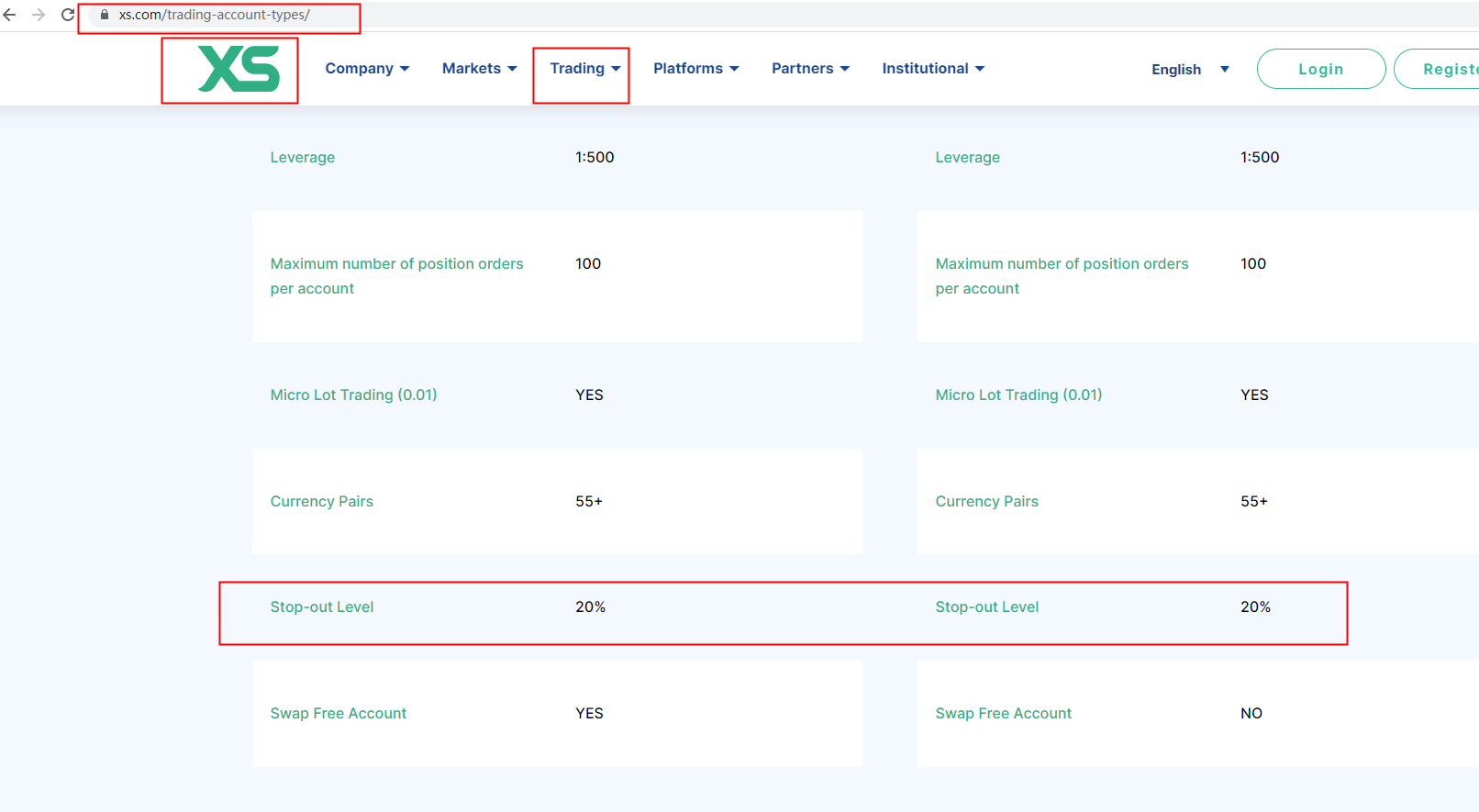The image size is (1479, 812).
Task: Click the right Micro Lot Trading label
Action: tap(1018, 395)
